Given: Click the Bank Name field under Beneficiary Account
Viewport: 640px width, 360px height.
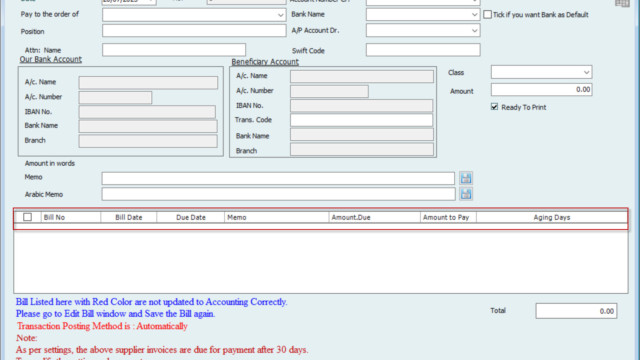Looking at the screenshot, I should tap(362, 135).
